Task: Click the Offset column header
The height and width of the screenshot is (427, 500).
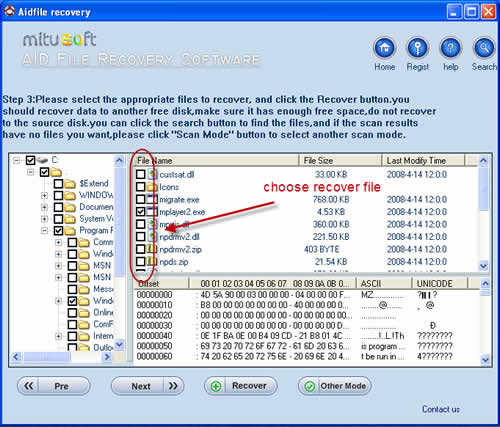Action: tap(161, 283)
